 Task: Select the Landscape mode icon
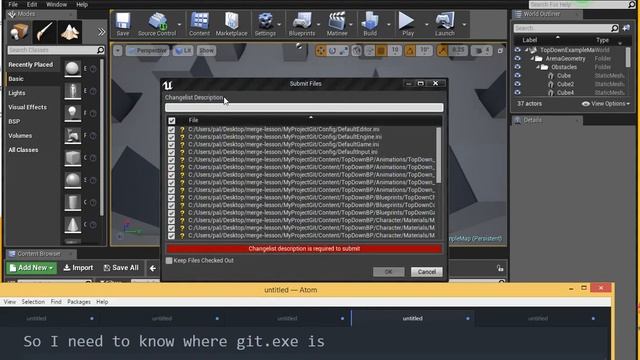[x=69, y=32]
